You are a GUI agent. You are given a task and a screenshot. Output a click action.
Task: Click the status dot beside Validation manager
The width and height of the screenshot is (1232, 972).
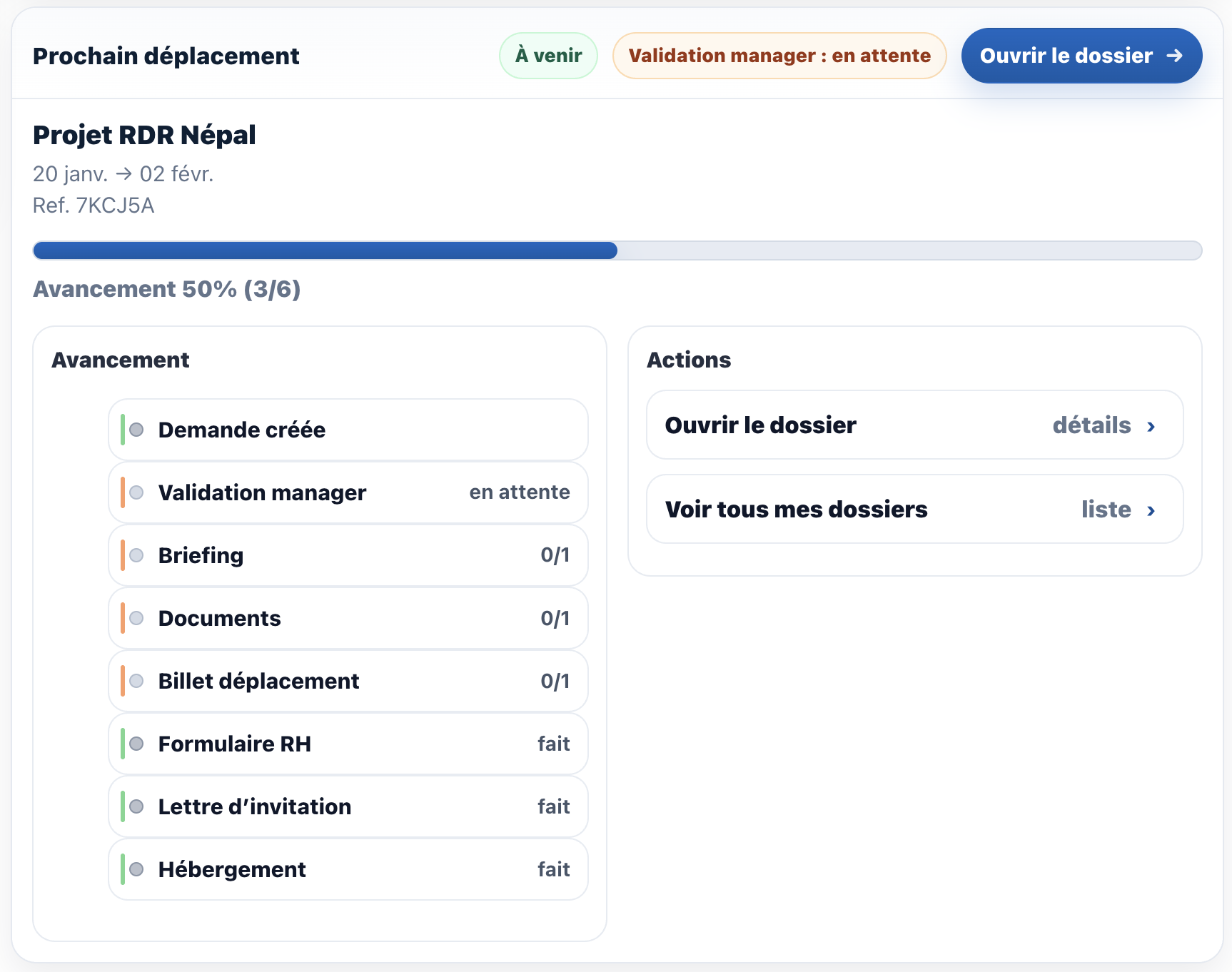(x=137, y=492)
